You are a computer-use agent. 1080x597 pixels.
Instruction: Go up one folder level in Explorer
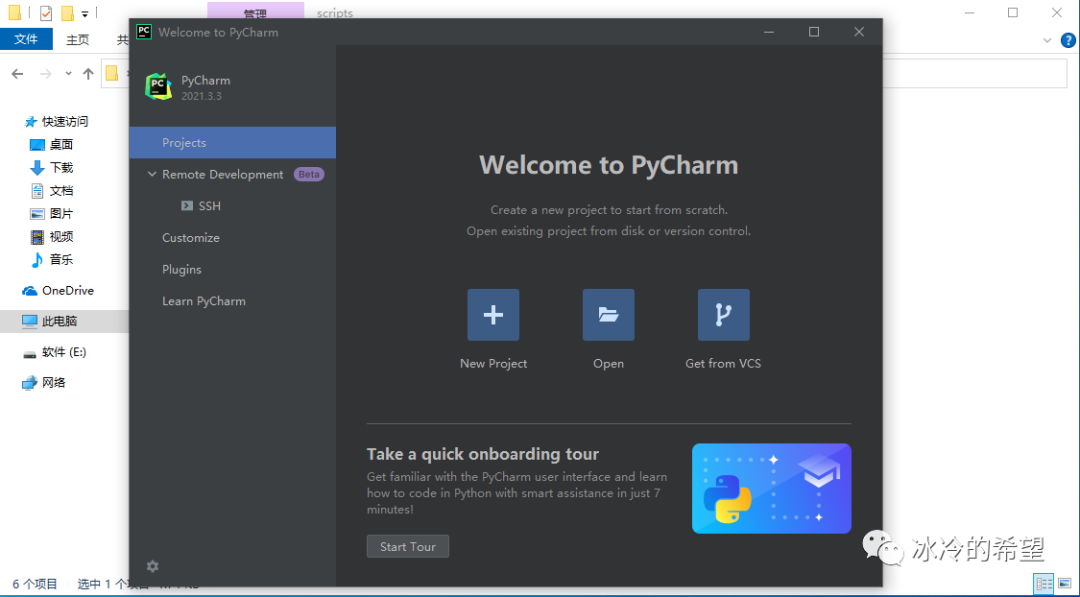pyautogui.click(x=87, y=74)
